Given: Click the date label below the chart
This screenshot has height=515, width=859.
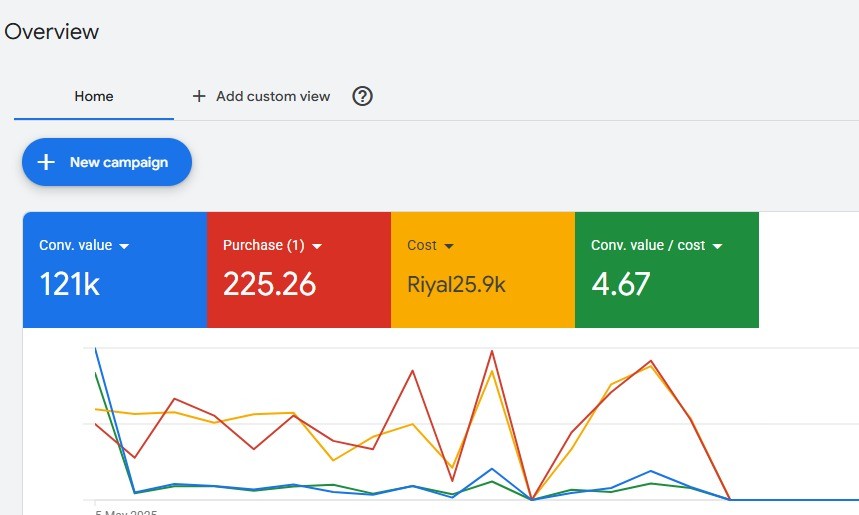Looking at the screenshot, I should pos(125,512).
